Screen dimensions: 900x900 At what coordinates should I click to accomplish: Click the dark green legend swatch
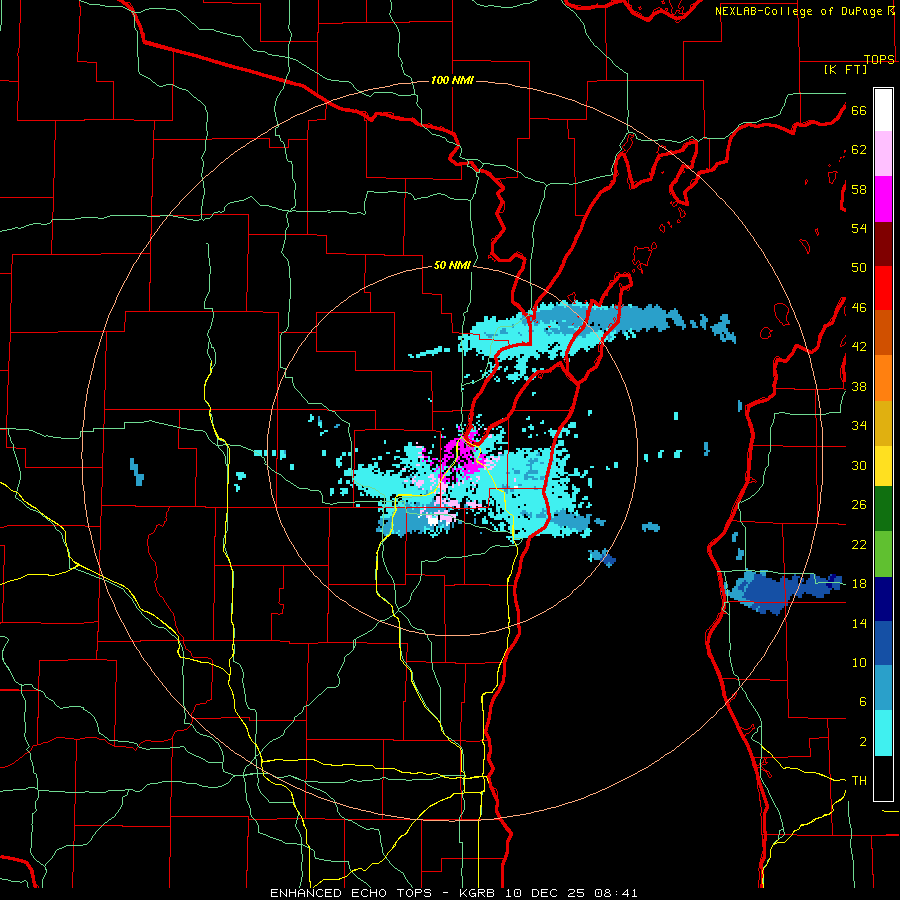pyautogui.click(x=883, y=509)
